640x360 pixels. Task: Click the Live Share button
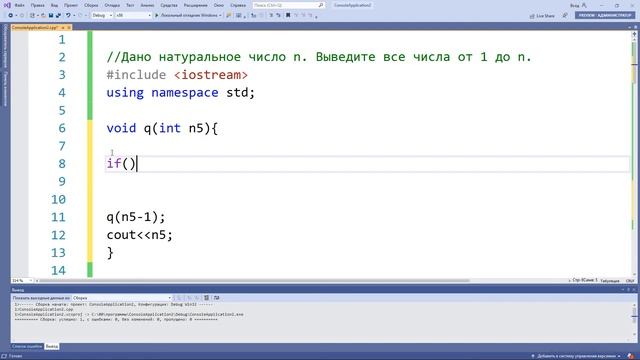tap(542, 16)
